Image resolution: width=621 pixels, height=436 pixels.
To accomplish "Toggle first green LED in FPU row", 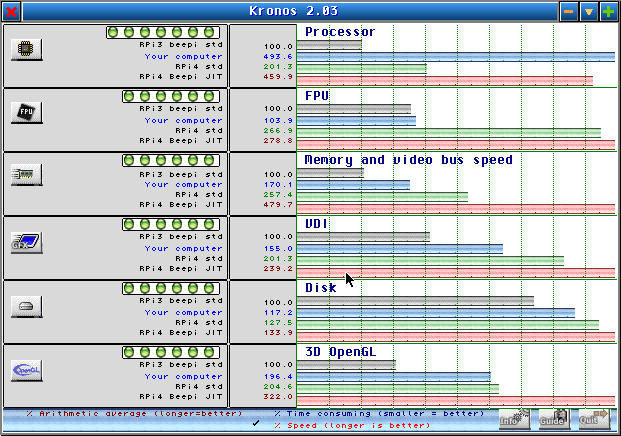I will [x=129, y=96].
